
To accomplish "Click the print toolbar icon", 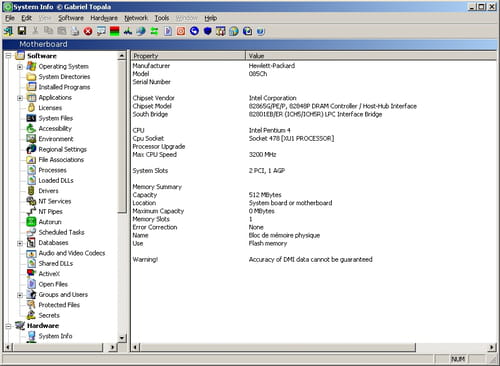I will point(75,31).
